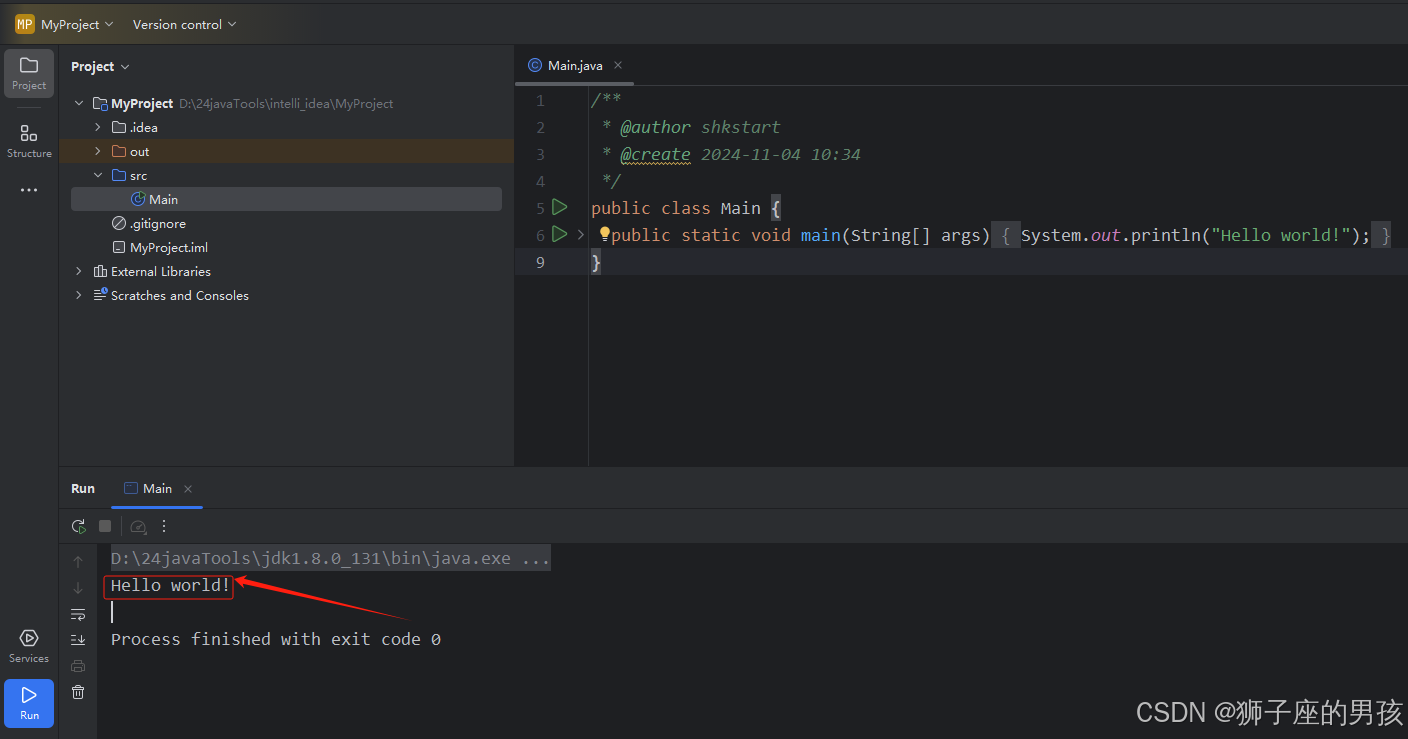Open the Run tool window button

(x=29, y=703)
